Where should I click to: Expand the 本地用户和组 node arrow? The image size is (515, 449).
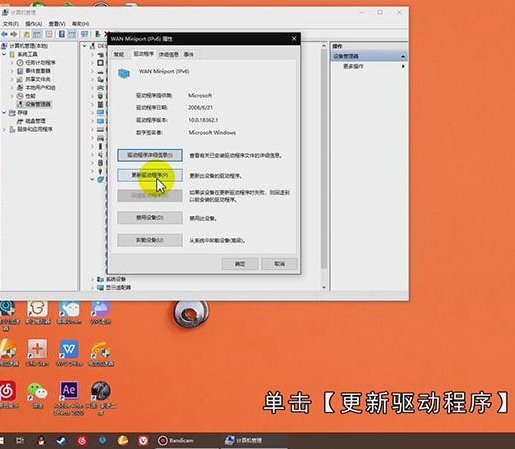[x=12, y=88]
